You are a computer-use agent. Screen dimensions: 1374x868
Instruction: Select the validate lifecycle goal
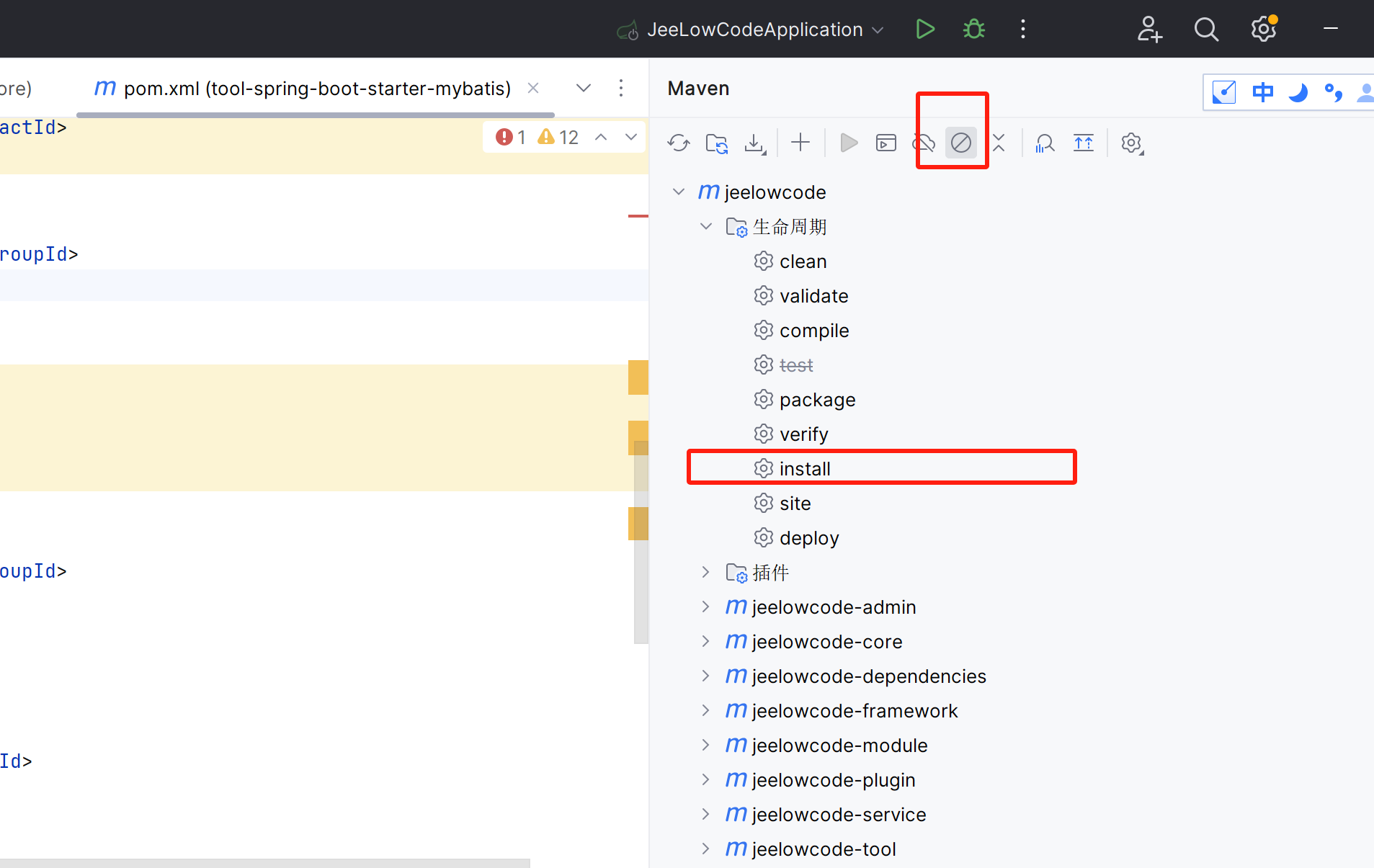813,295
